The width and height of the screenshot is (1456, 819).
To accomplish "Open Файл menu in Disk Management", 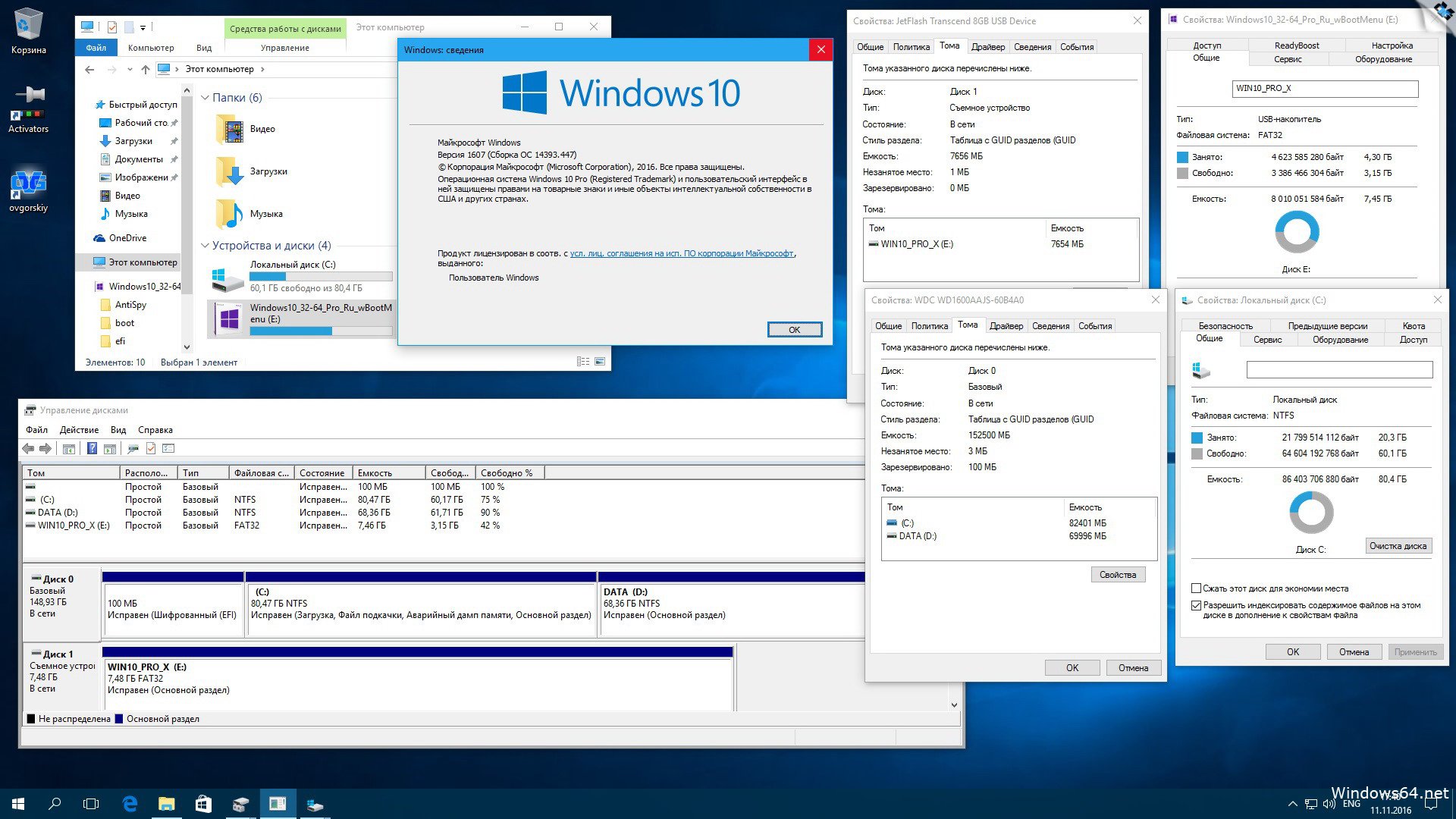I will (36, 430).
